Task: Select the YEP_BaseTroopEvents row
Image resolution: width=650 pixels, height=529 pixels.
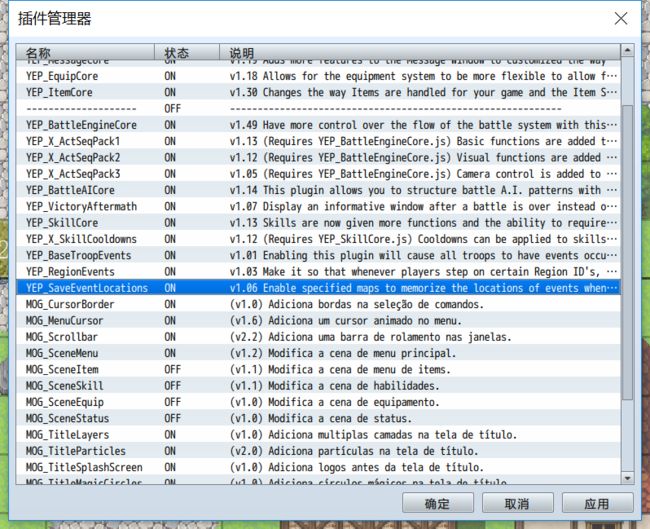Action: tap(318, 255)
